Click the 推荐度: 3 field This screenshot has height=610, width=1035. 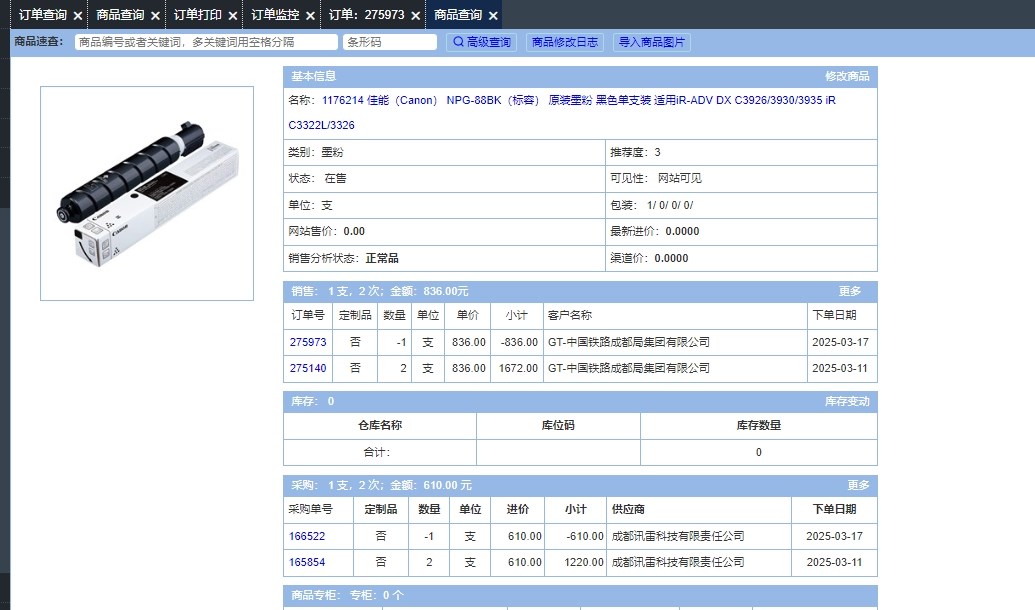pyautogui.click(x=741, y=152)
